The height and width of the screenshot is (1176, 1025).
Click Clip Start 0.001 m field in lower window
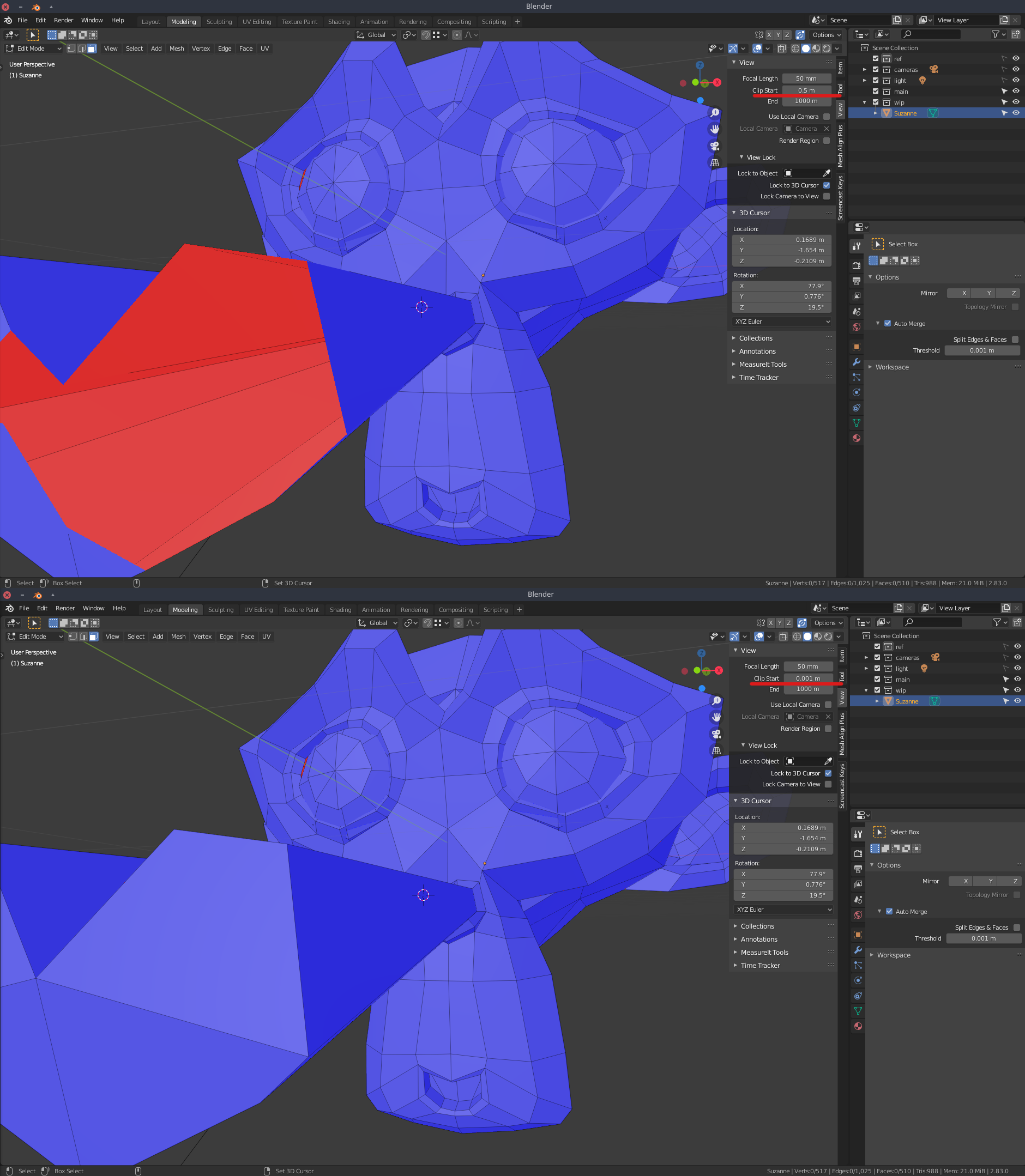[808, 678]
